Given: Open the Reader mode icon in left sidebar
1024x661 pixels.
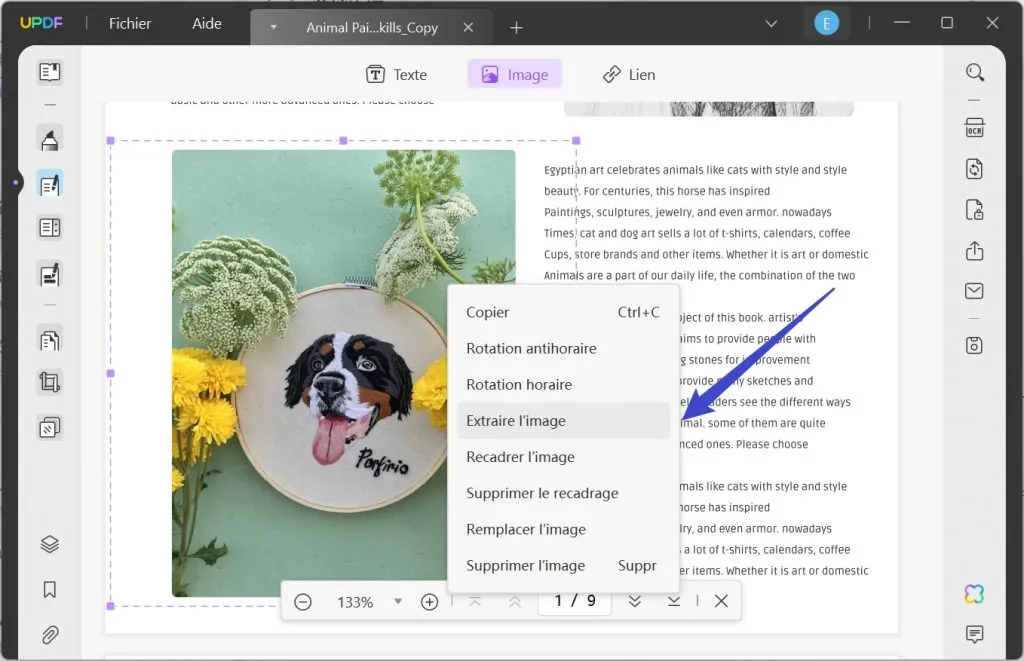Looking at the screenshot, I should (50, 72).
